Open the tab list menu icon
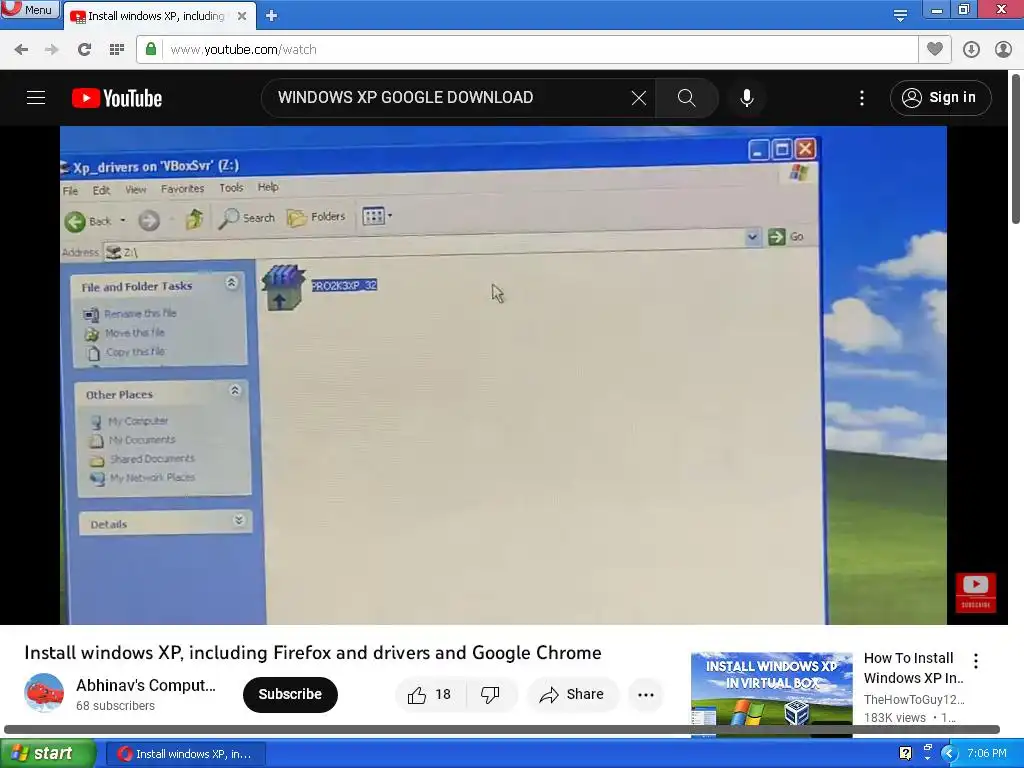Viewport: 1024px width, 768px height. [900, 16]
